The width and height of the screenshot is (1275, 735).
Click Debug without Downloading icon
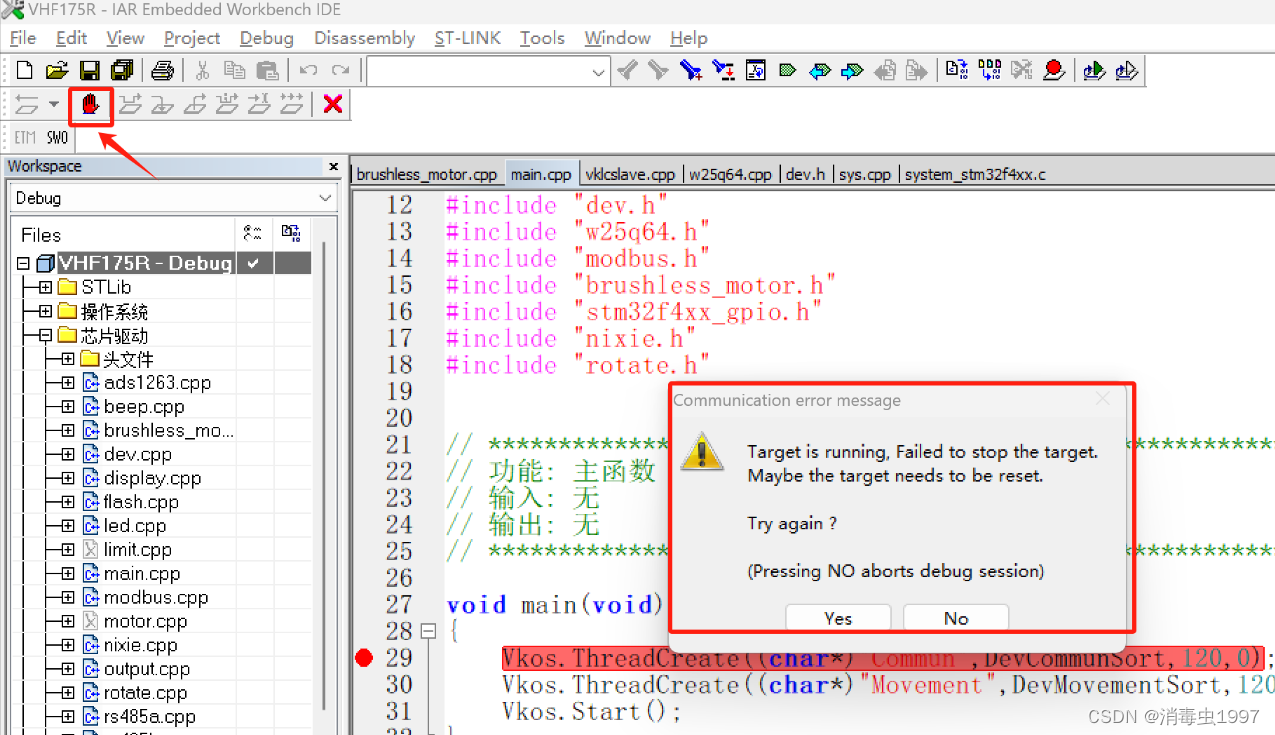(1126, 70)
